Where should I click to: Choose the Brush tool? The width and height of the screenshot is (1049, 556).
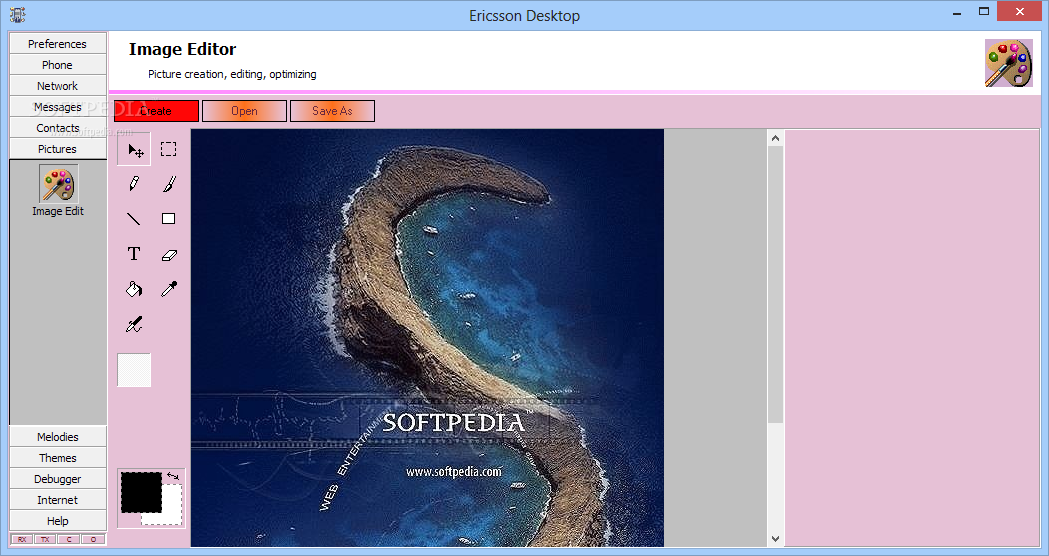point(169,184)
